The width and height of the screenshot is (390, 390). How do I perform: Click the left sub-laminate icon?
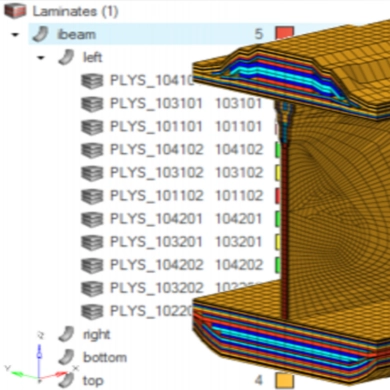click(x=66, y=57)
